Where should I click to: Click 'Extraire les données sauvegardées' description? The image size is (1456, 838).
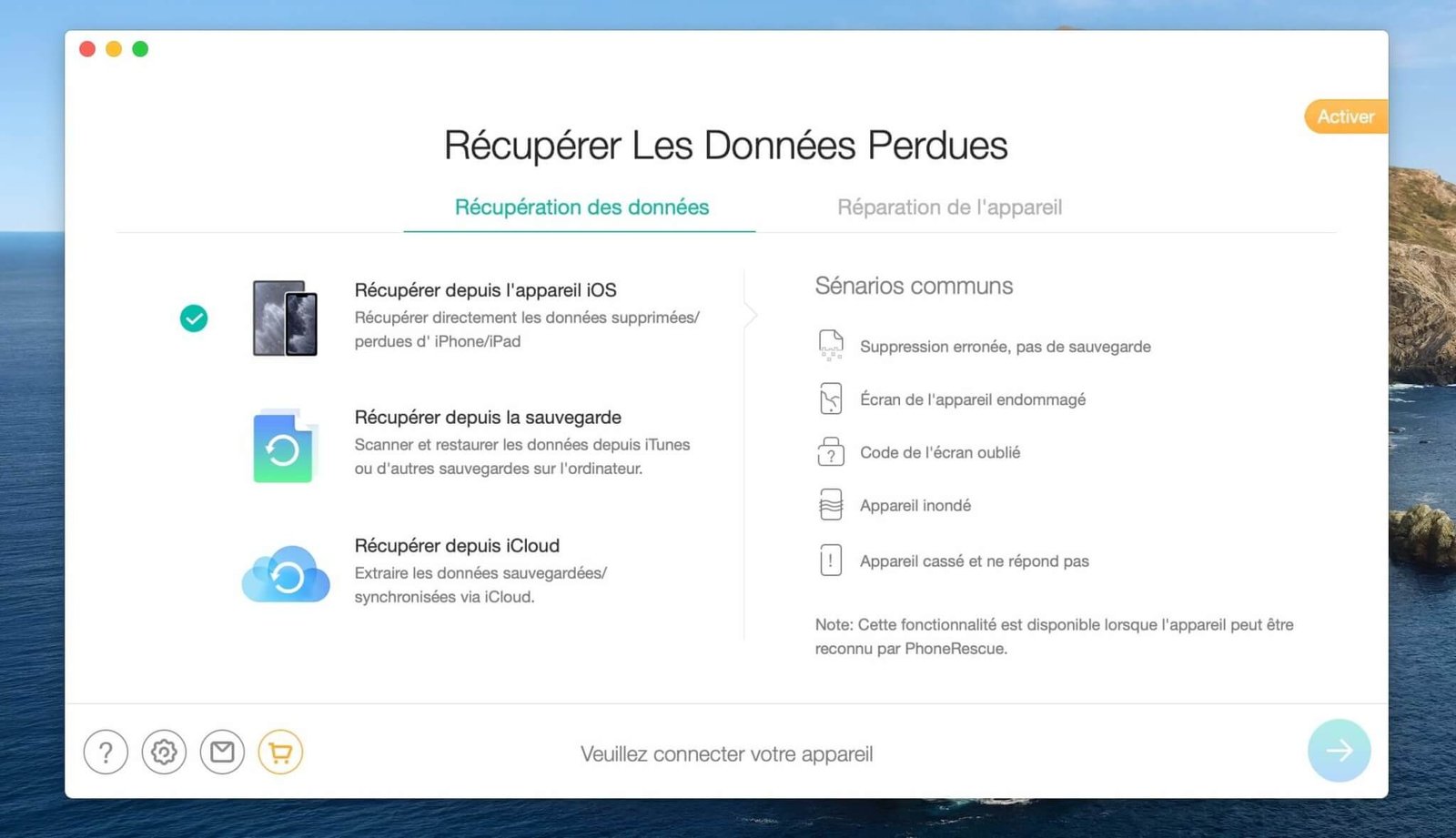tap(480, 585)
